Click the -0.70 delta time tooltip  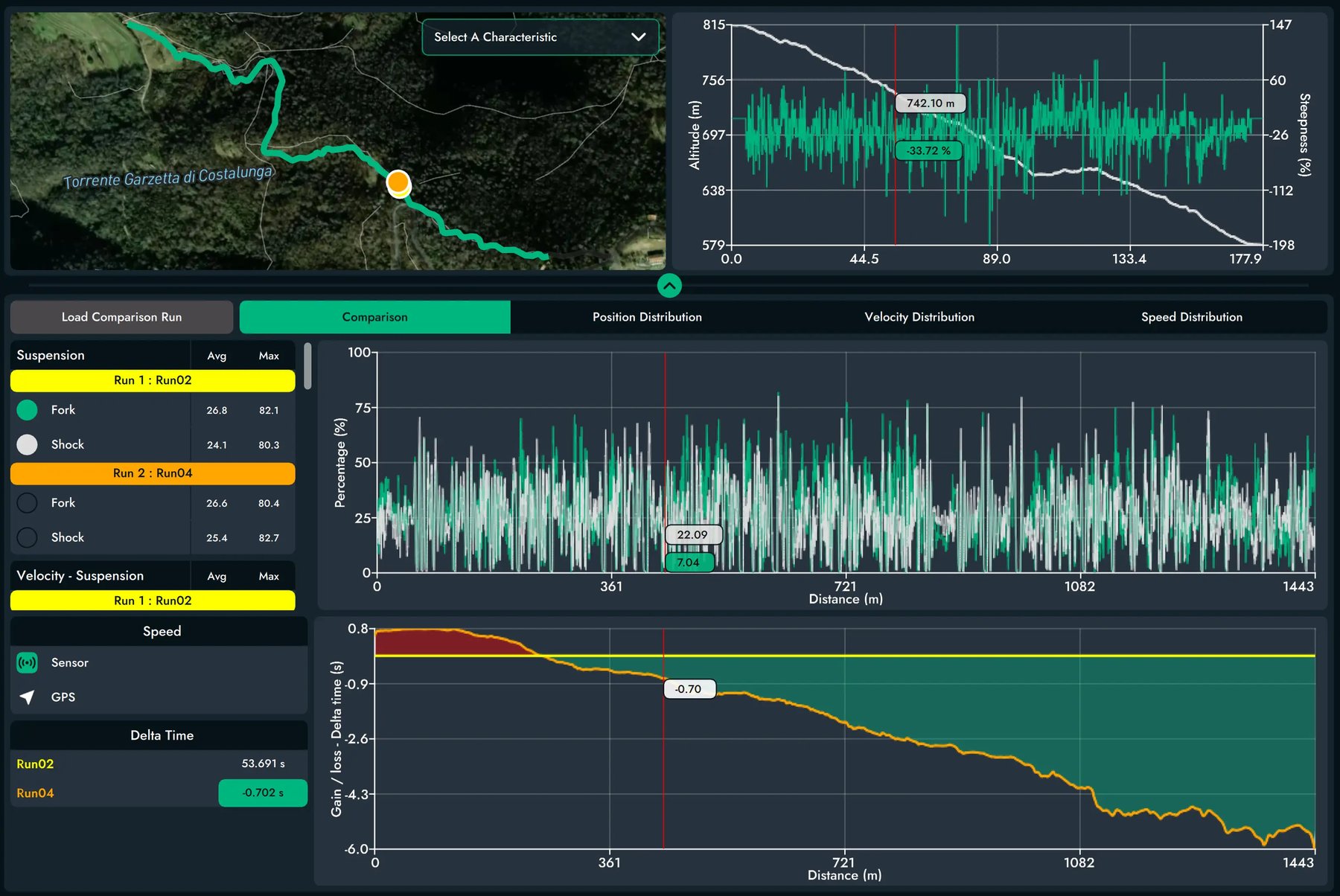pos(689,689)
